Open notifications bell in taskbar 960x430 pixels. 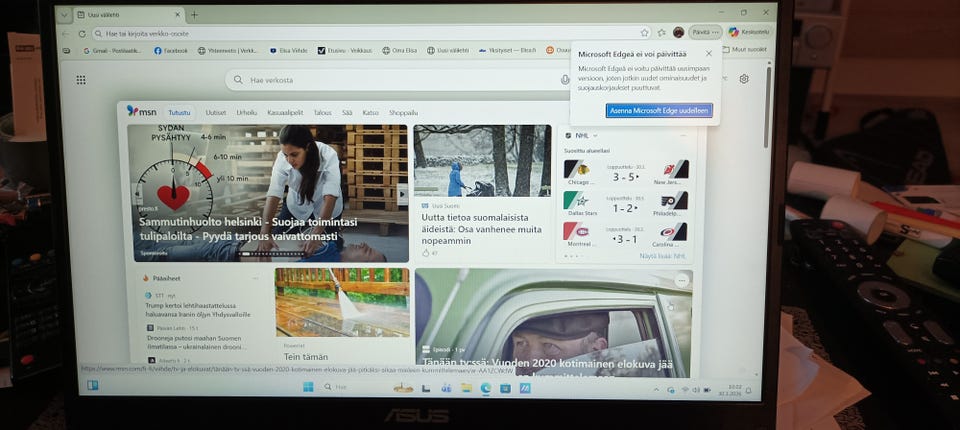pyautogui.click(x=748, y=390)
